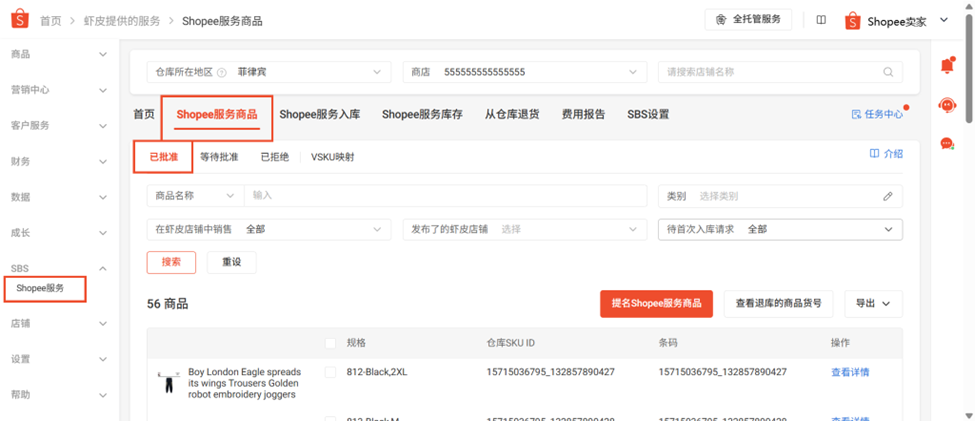Open Shopee服务 in the sidebar

pyautogui.click(x=40, y=288)
